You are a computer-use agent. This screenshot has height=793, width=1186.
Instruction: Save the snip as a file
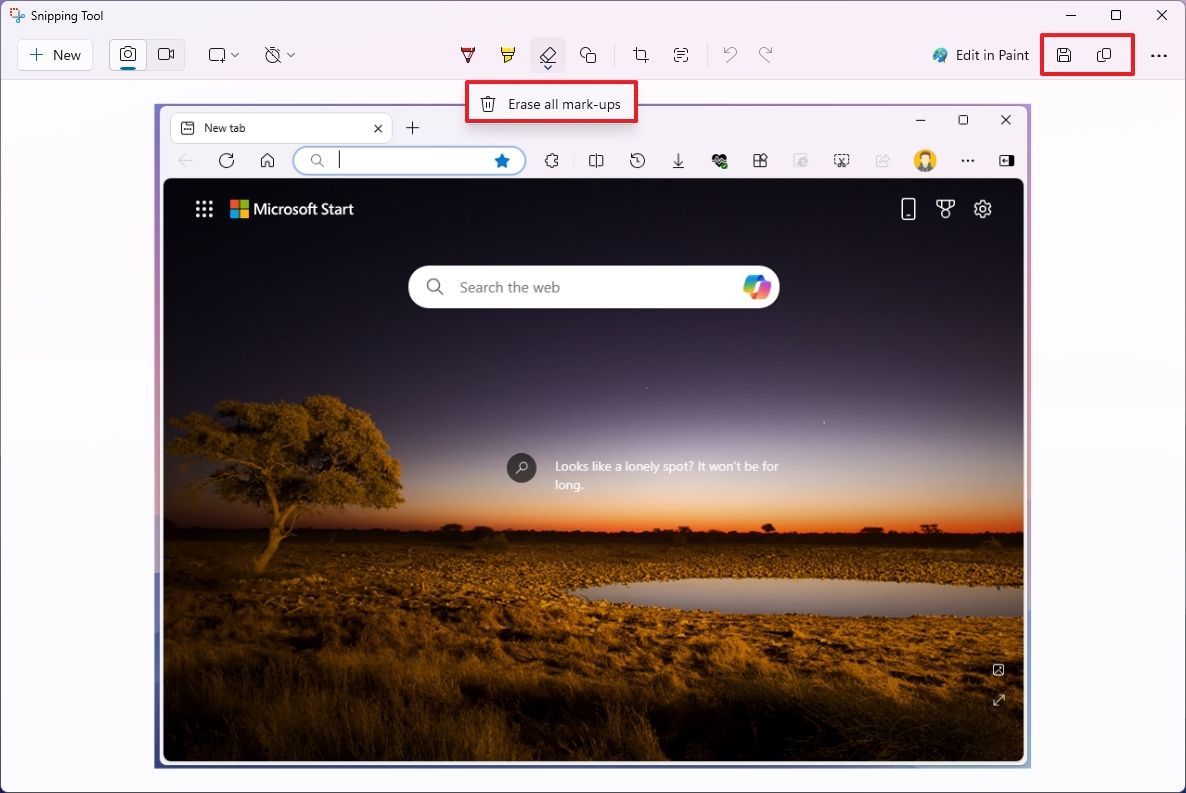1063,55
